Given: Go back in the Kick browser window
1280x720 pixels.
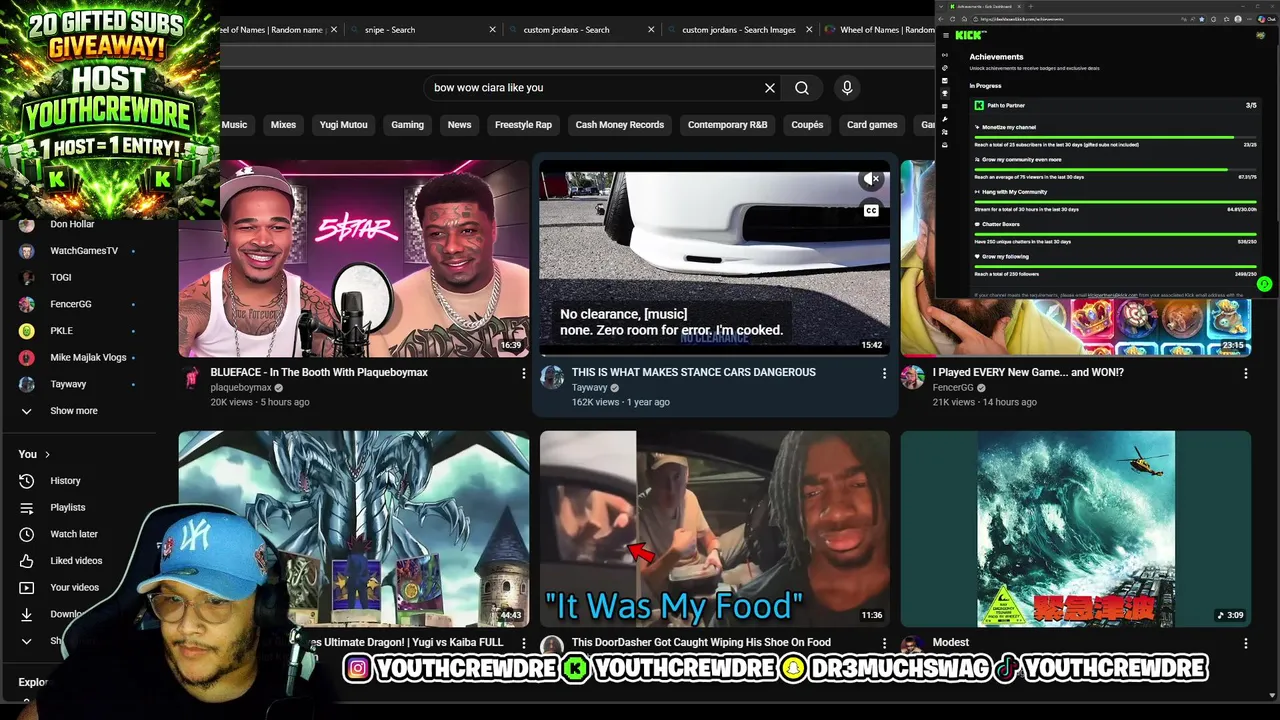Looking at the screenshot, I should pos(941,19).
